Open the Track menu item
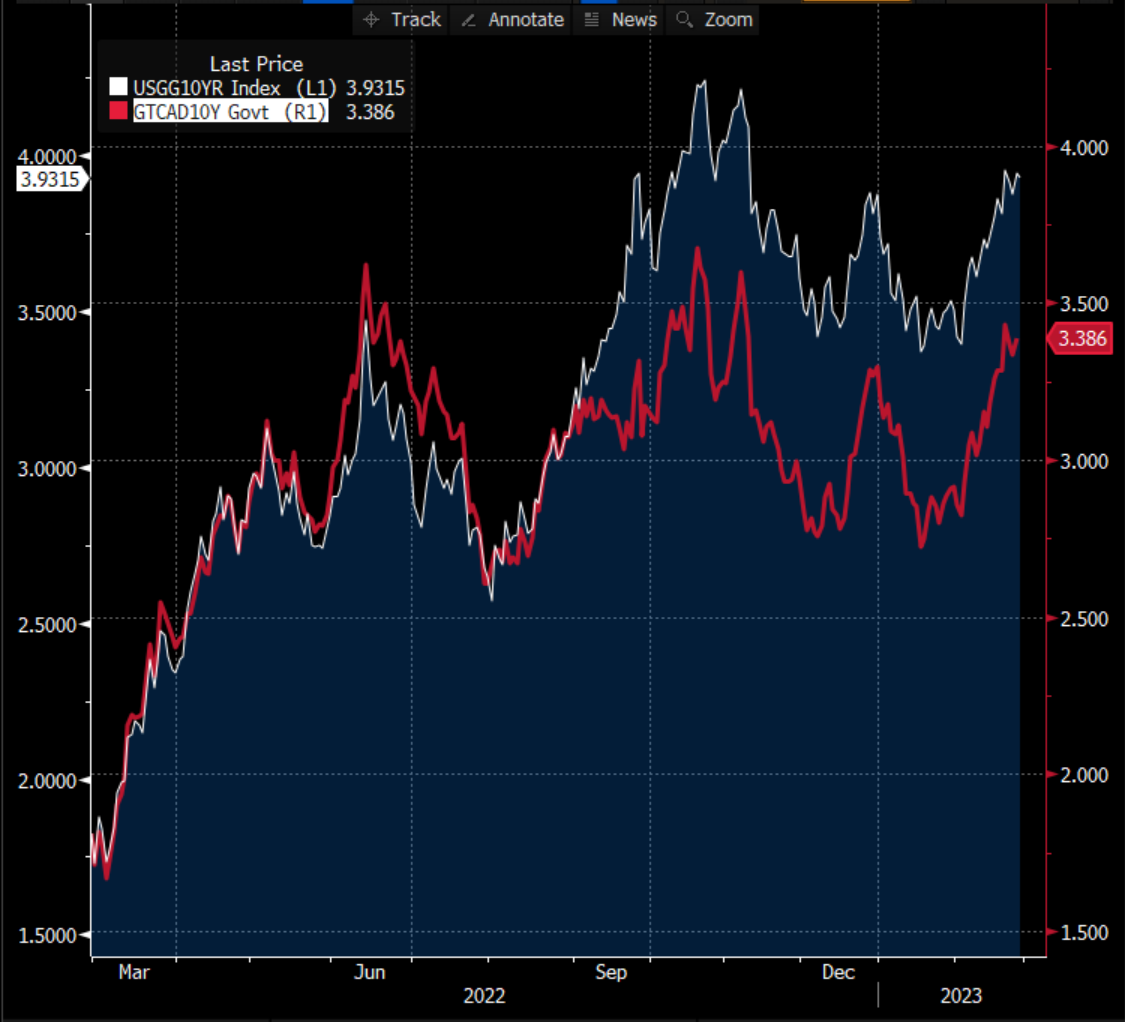Viewport: 1125px width, 1022px height. click(419, 19)
